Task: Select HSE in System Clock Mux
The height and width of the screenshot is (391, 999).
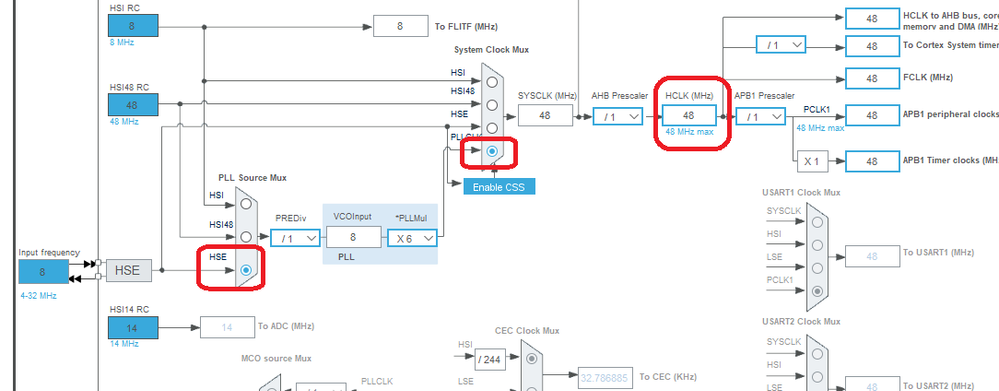Action: pos(492,128)
